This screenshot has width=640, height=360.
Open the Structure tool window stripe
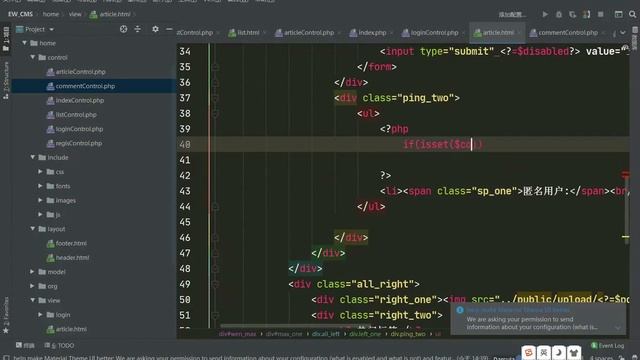6,80
